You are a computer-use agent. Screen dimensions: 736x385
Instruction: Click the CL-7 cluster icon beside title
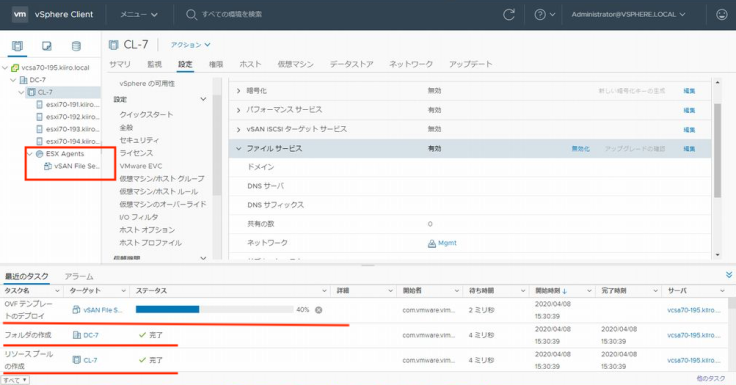[114, 45]
